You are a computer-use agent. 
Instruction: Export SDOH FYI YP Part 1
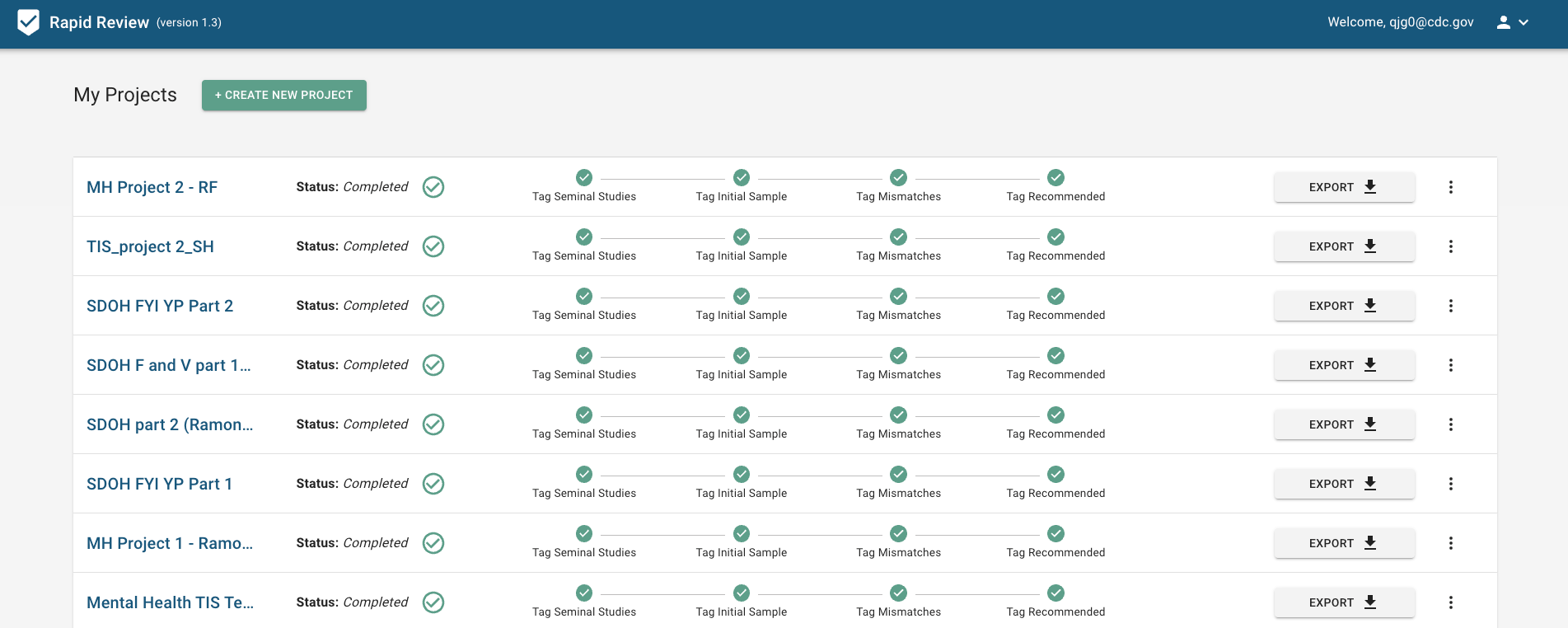(1344, 484)
